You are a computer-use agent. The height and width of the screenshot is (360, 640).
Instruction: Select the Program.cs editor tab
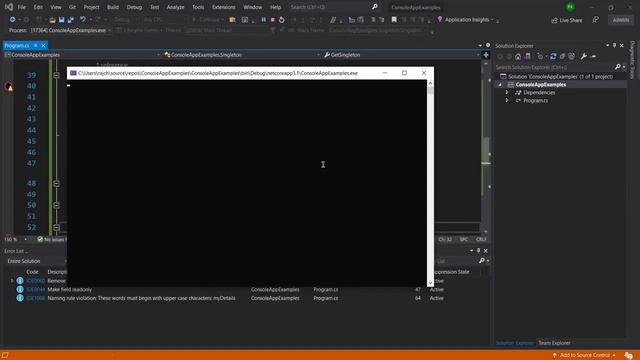17,45
